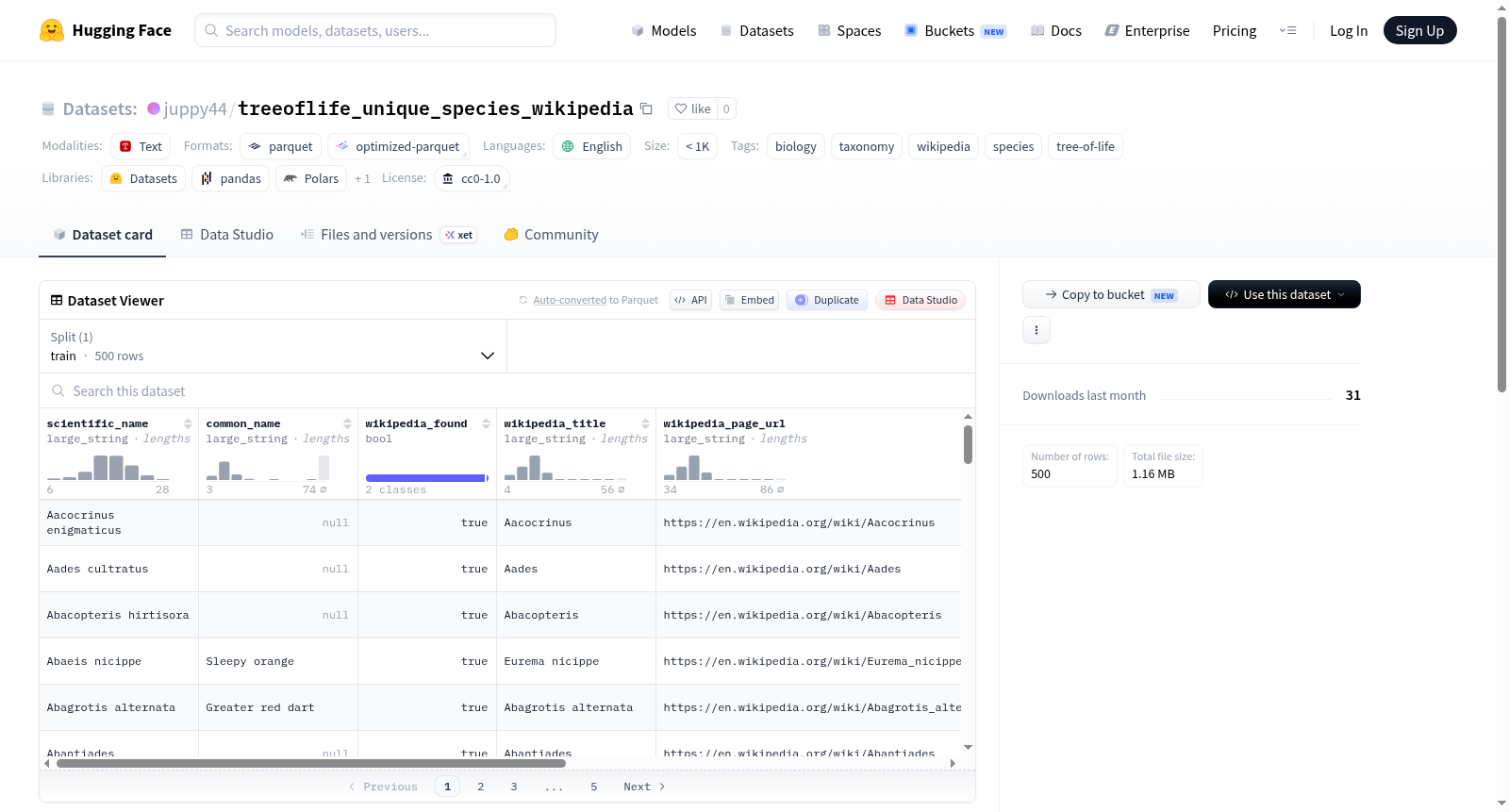Sort the wikipedia_found column
Viewport: 1509px width, 812px height.
coord(486,423)
